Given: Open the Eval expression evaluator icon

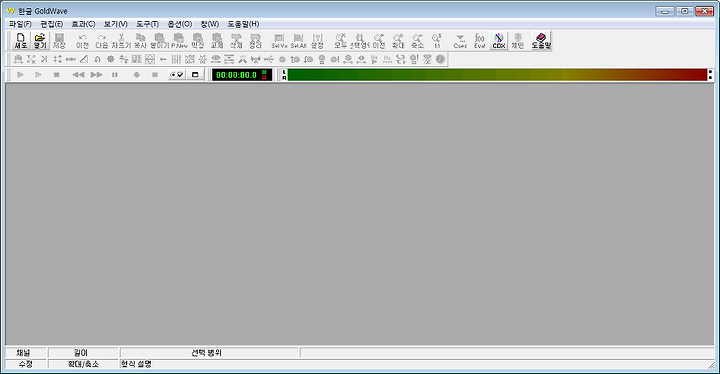Looking at the screenshot, I should click(479, 41).
